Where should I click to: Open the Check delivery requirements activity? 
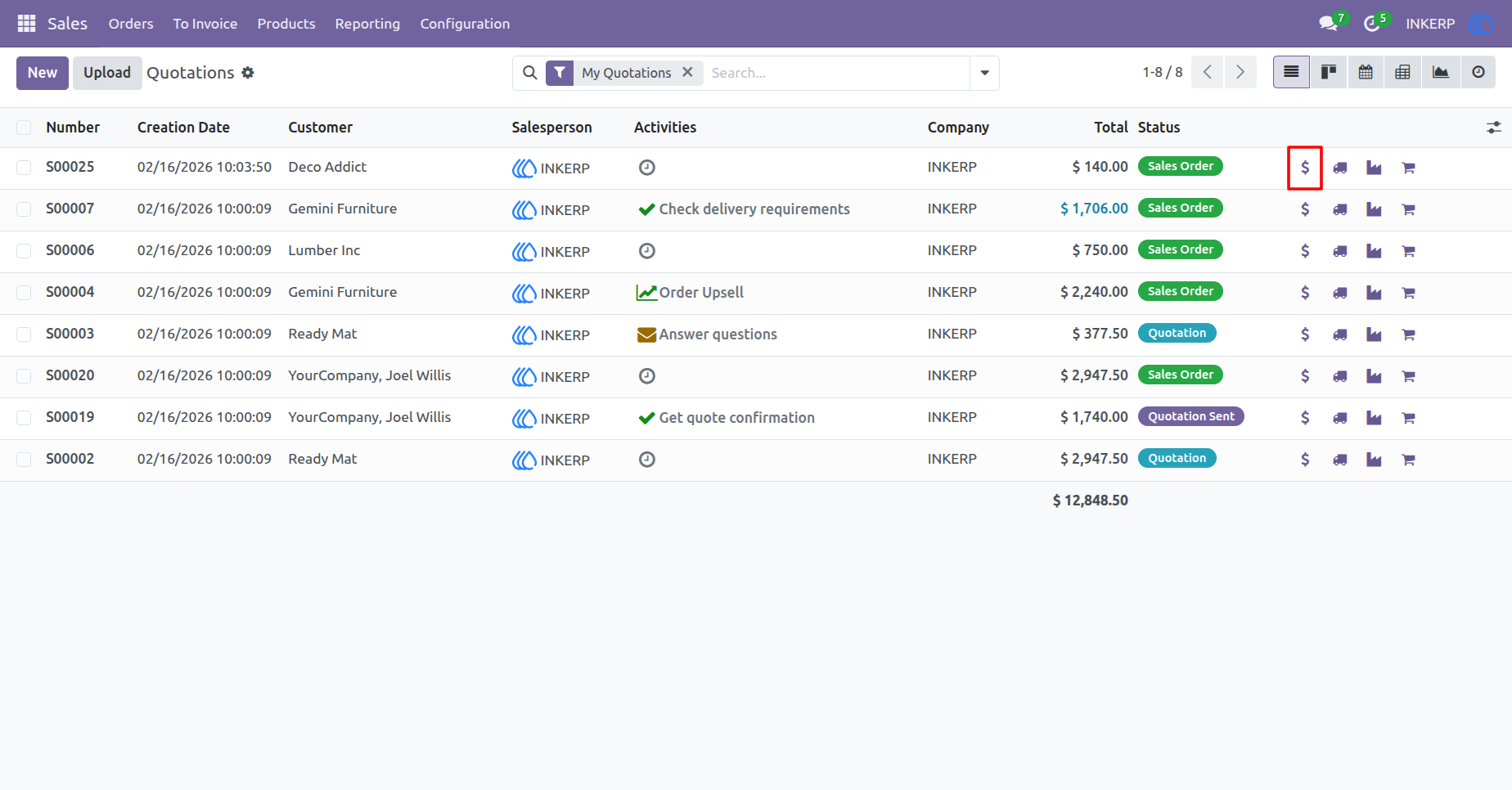(744, 209)
